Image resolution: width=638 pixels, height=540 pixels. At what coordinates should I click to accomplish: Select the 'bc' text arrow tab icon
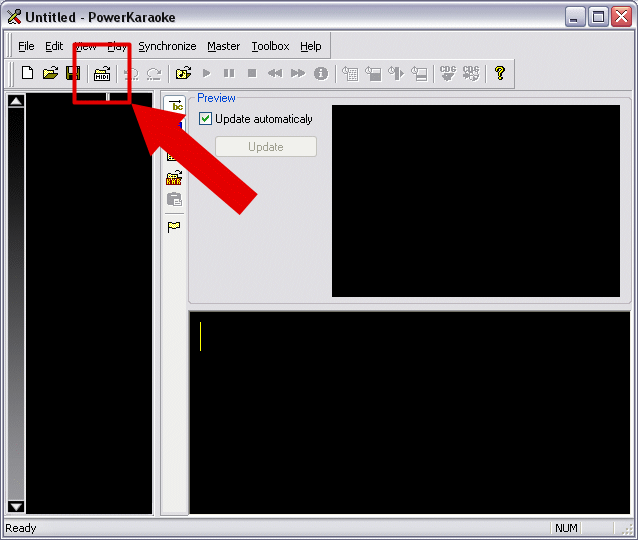click(175, 106)
